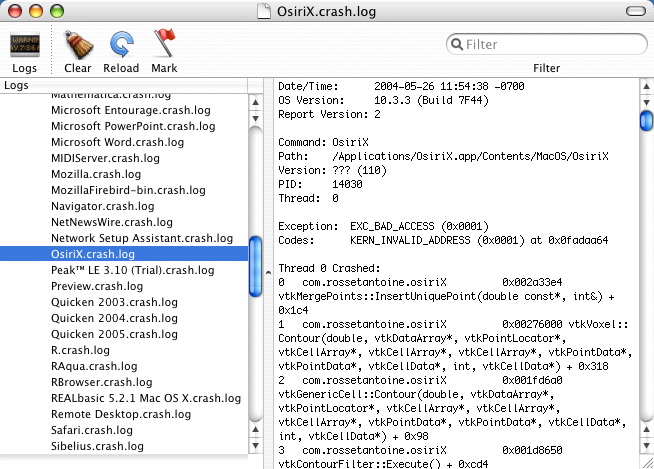Image resolution: width=654 pixels, height=469 pixels.
Task: Click the 'PID: 14030' line
Action: (320, 184)
